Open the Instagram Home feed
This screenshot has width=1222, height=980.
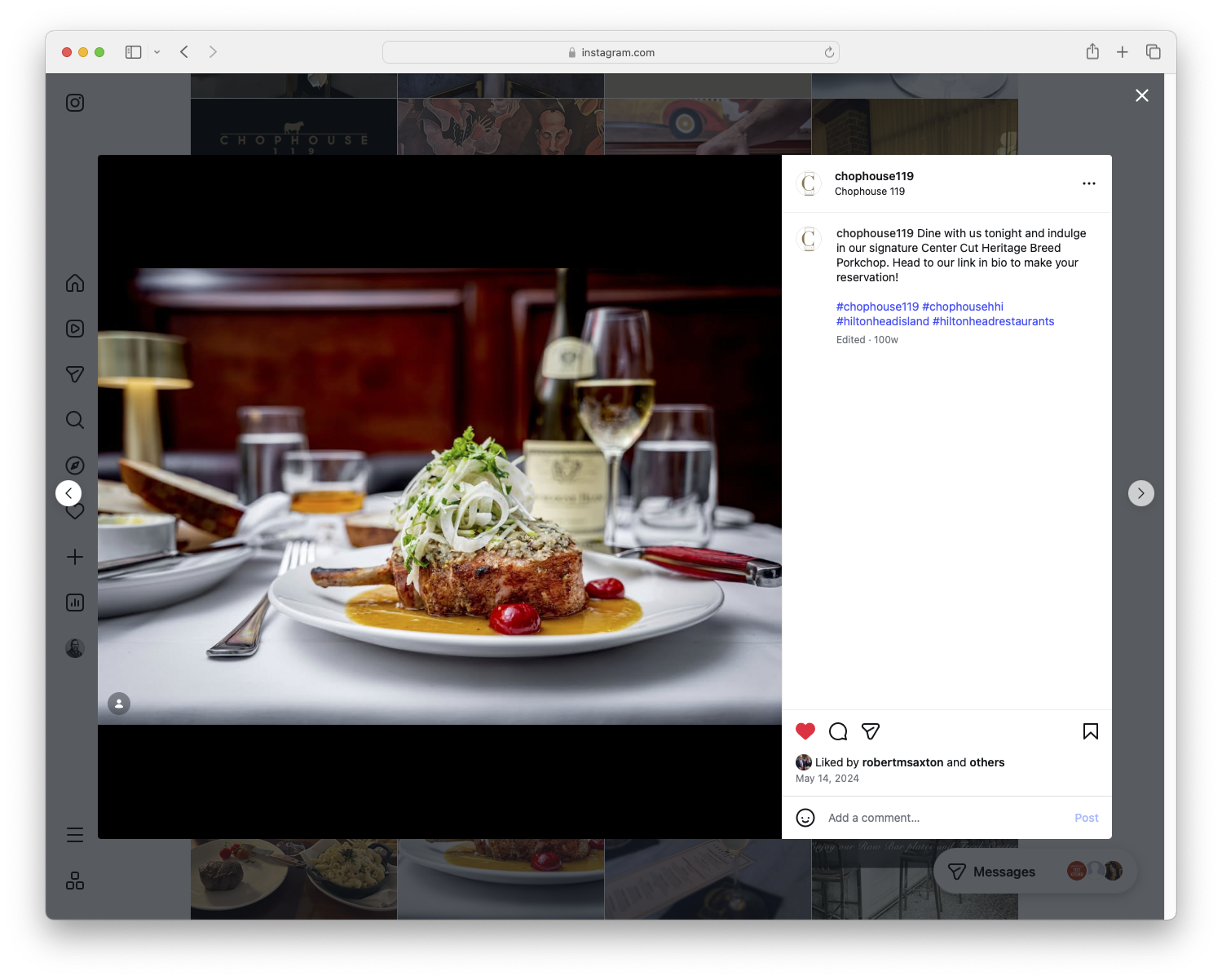(x=74, y=283)
